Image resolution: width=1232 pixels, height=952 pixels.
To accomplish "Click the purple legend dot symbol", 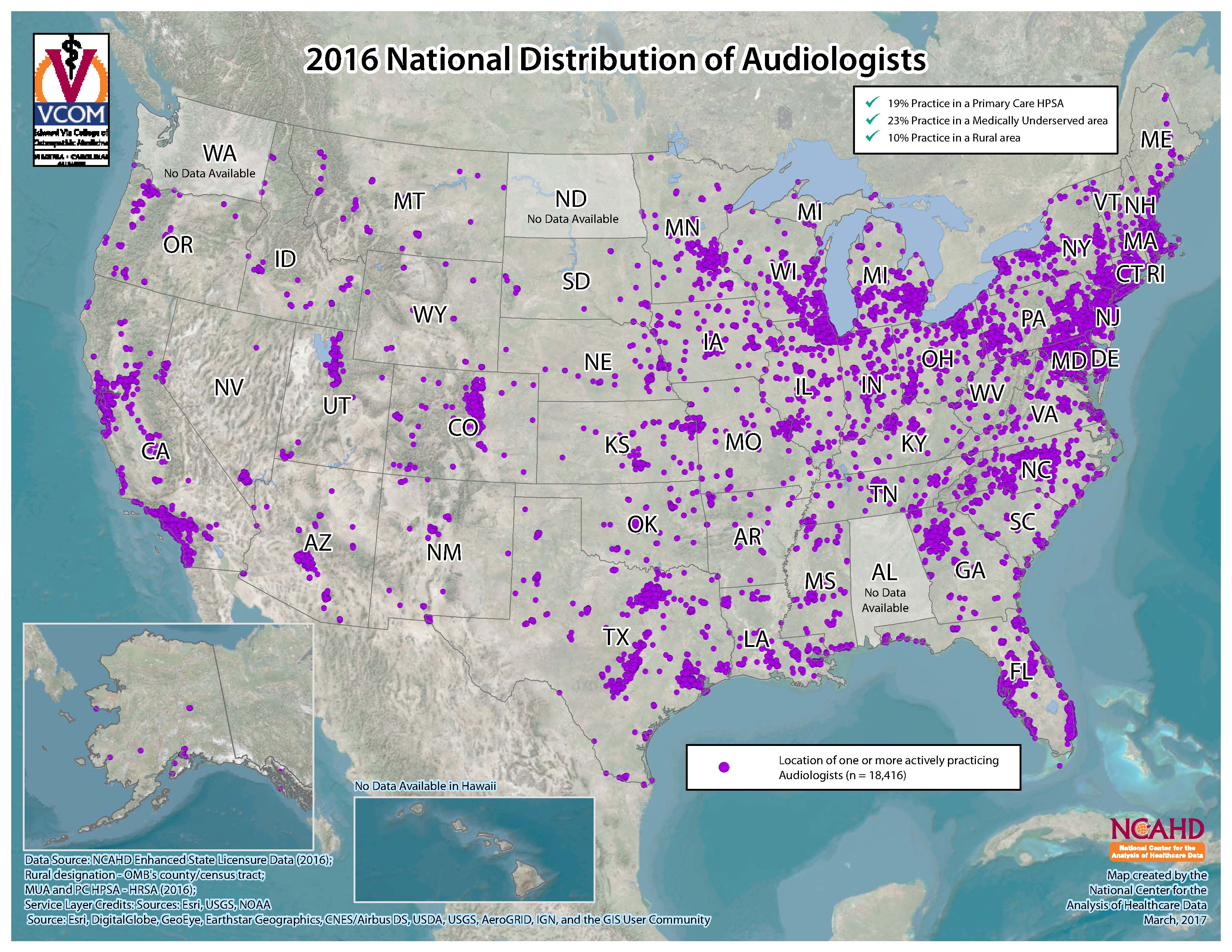I will [x=724, y=767].
